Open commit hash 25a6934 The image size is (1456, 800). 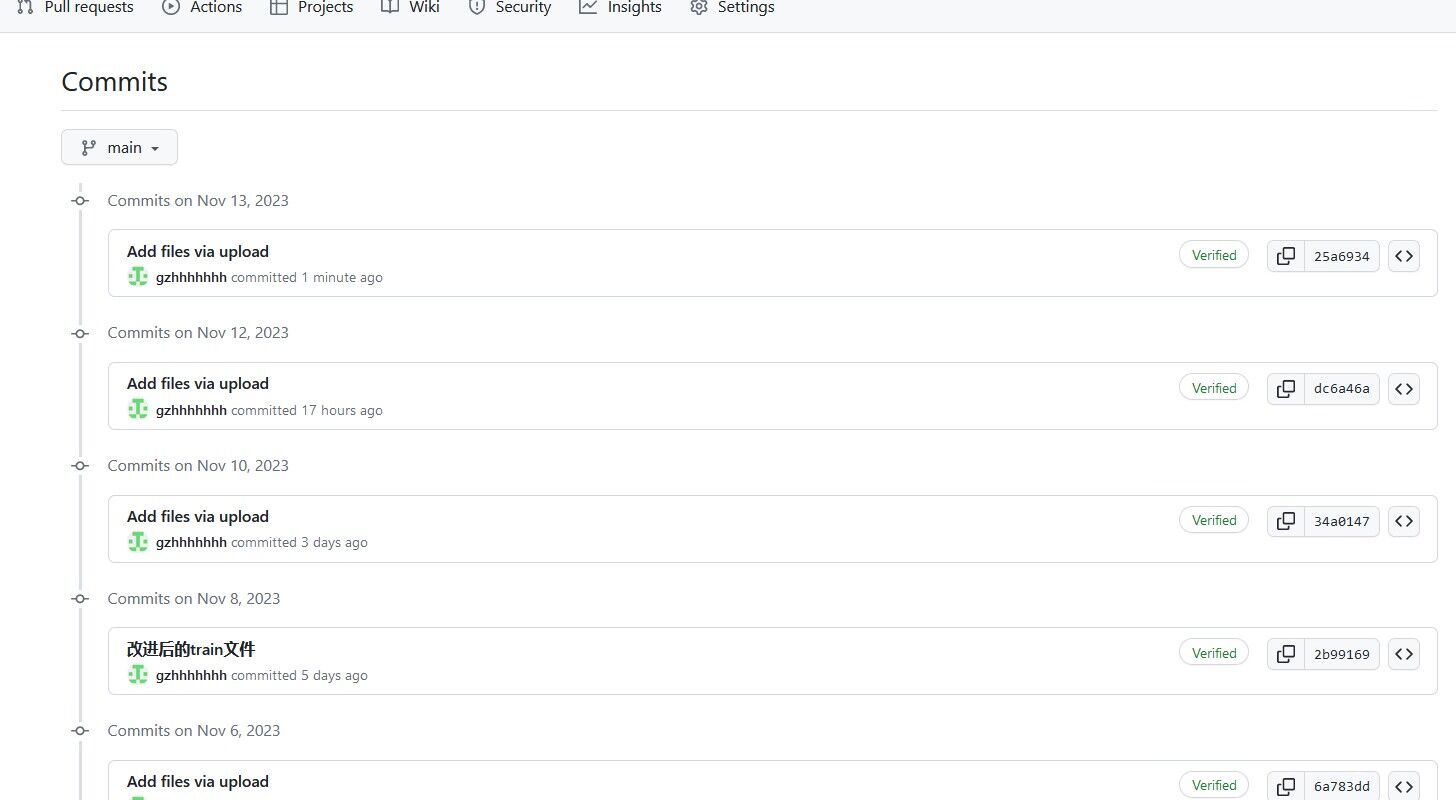(x=1342, y=256)
